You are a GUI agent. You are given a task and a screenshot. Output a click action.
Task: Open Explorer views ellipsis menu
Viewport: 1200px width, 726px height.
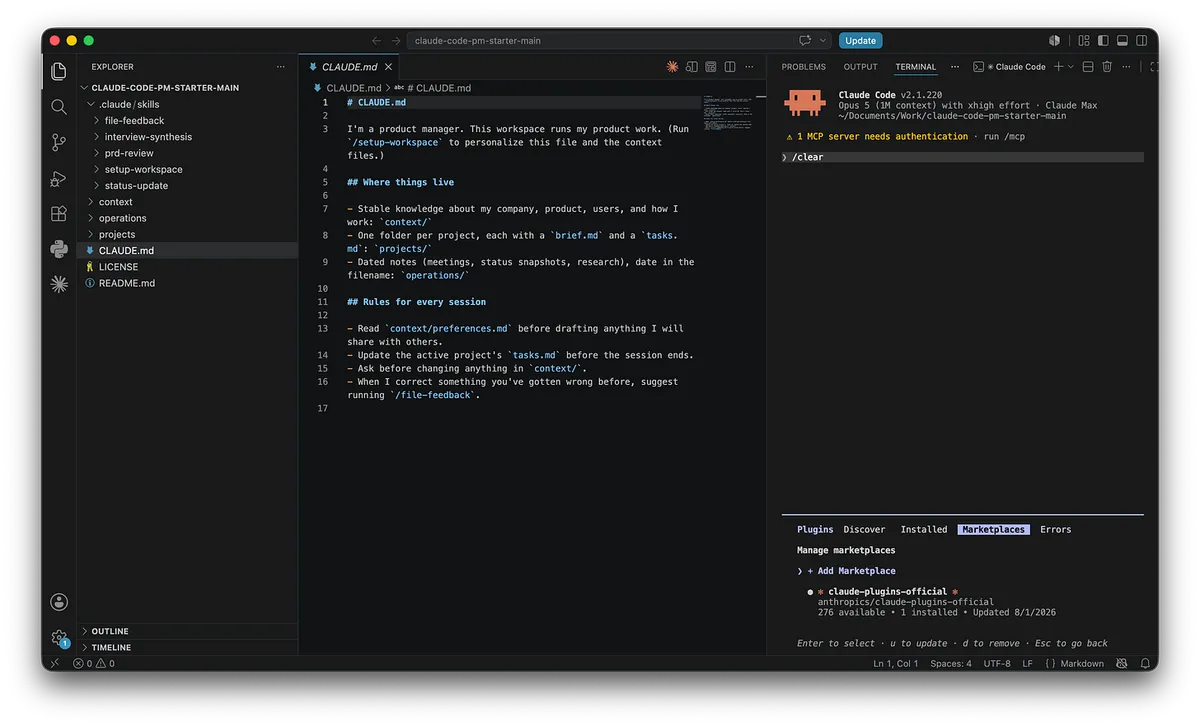pos(281,67)
